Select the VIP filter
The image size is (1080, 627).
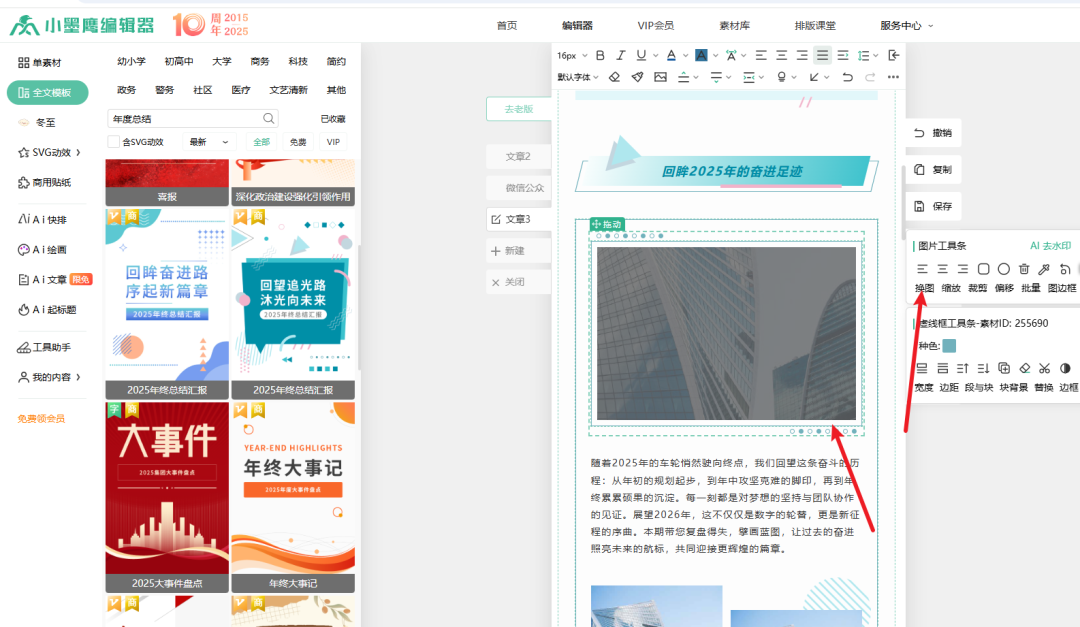point(333,142)
